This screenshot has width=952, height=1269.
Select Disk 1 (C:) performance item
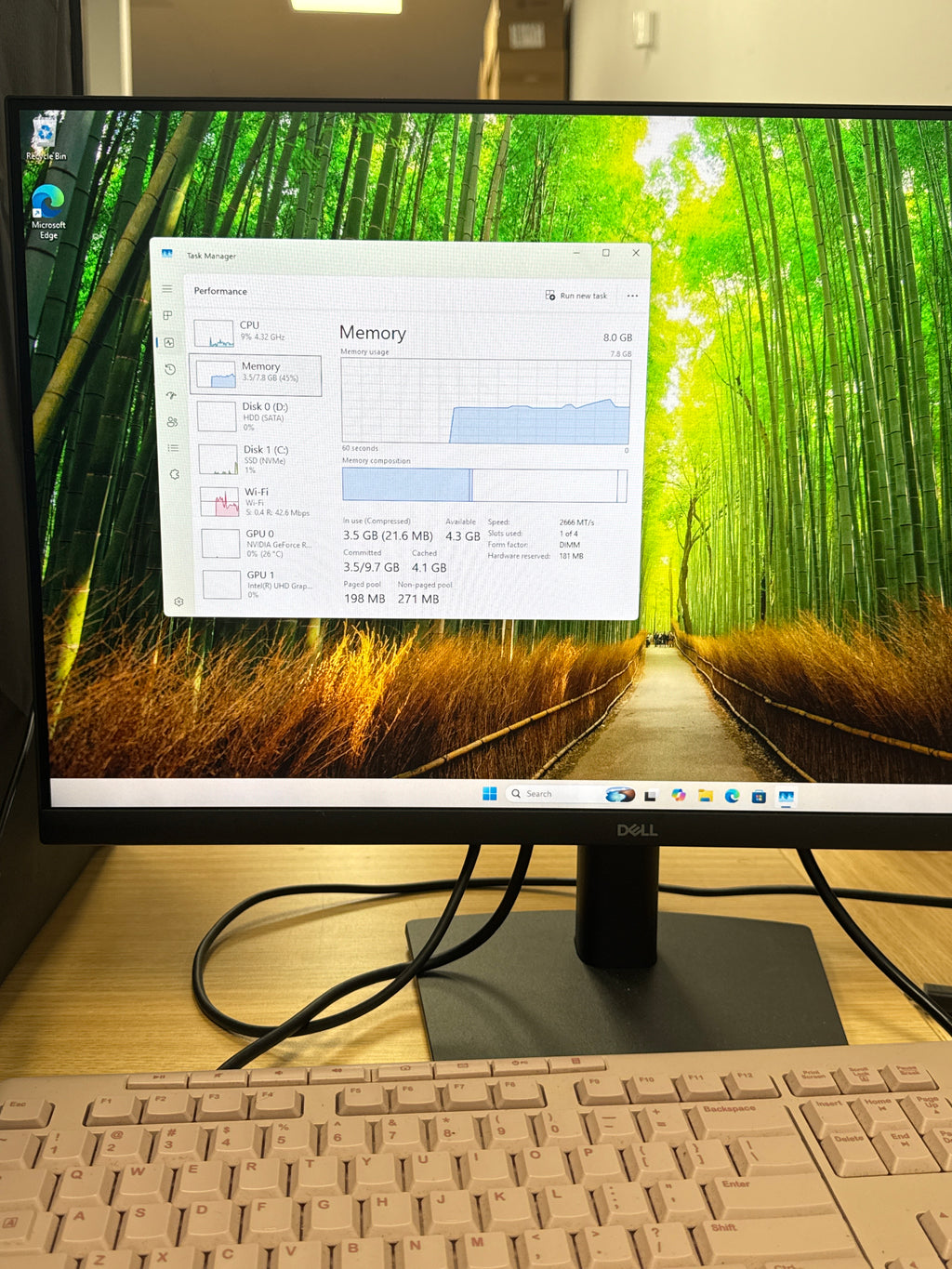click(x=258, y=459)
